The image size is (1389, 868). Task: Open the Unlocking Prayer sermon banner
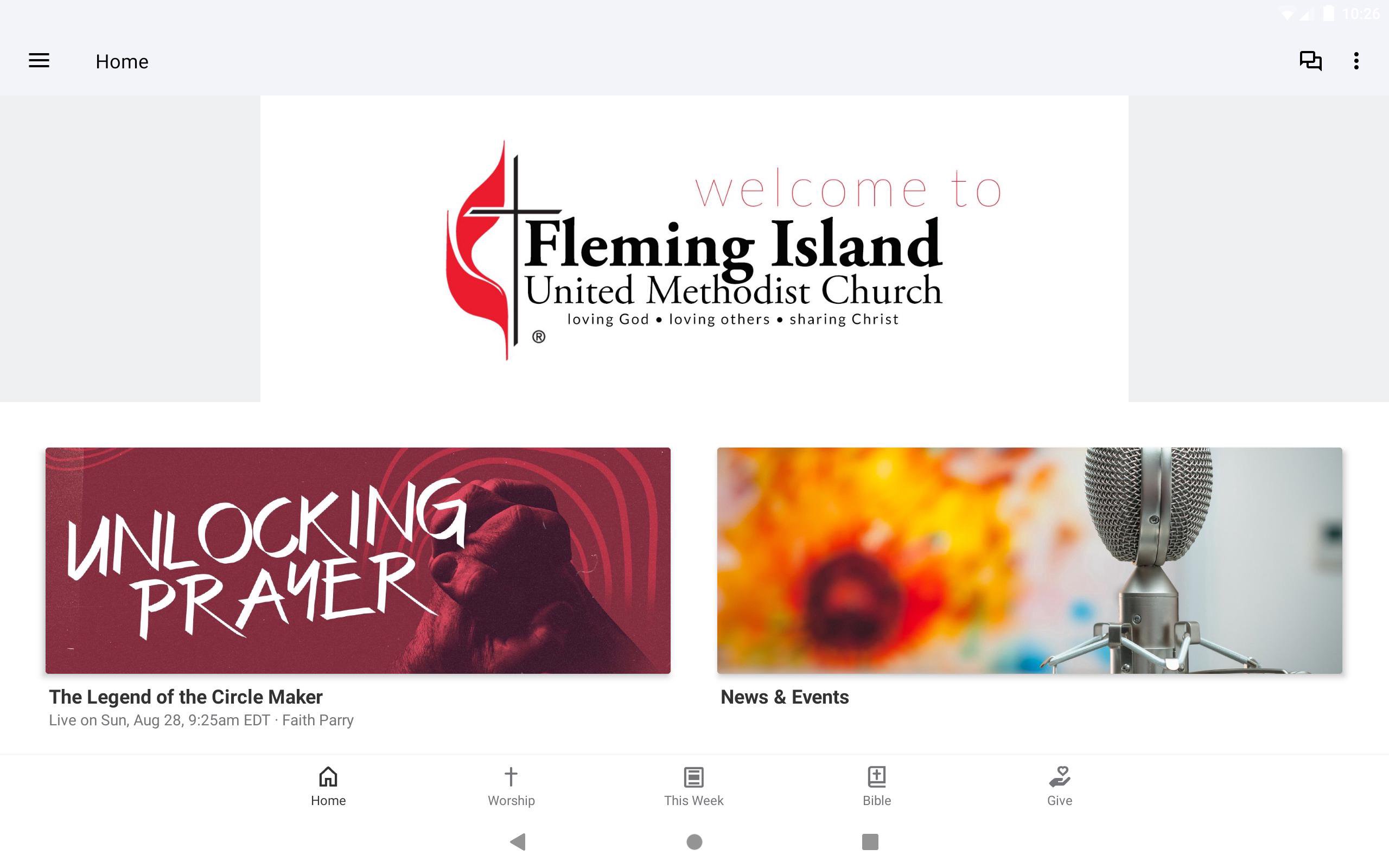tap(358, 560)
